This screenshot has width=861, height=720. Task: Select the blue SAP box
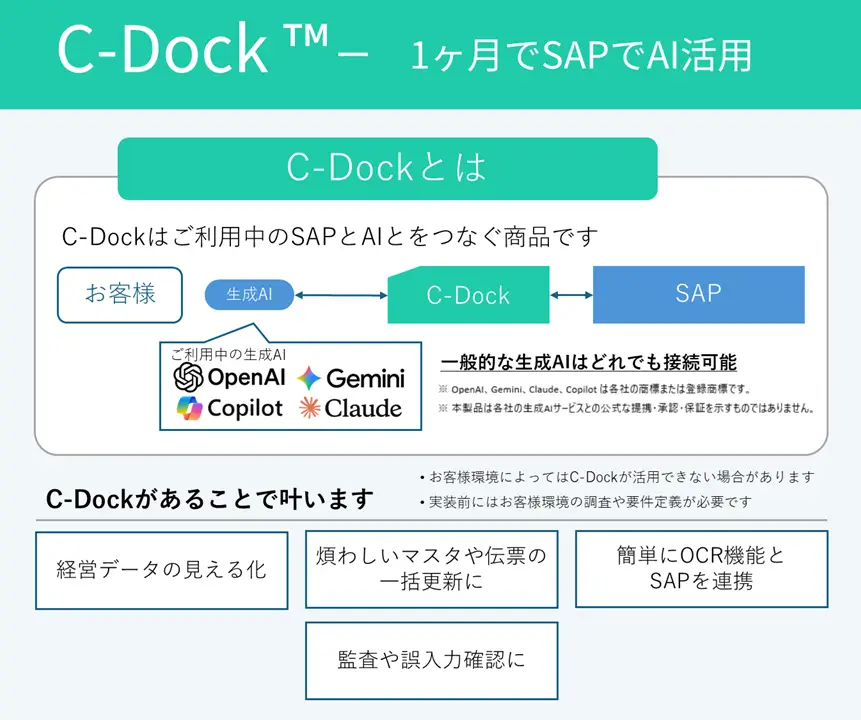coord(698,294)
